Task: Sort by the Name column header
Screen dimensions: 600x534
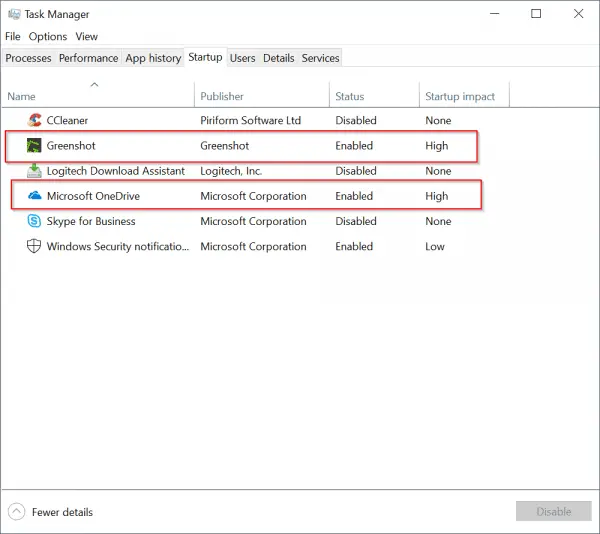Action: point(21,96)
